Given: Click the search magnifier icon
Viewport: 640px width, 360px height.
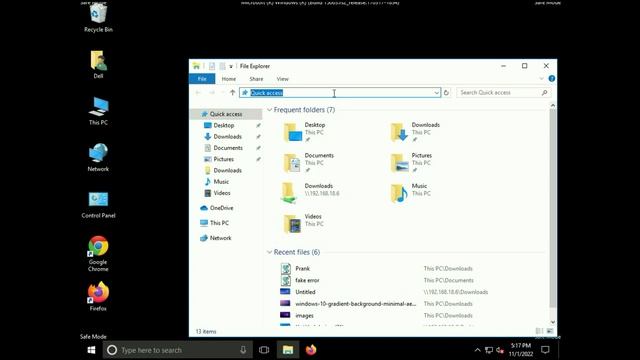Looking at the screenshot, I should [x=544, y=93].
